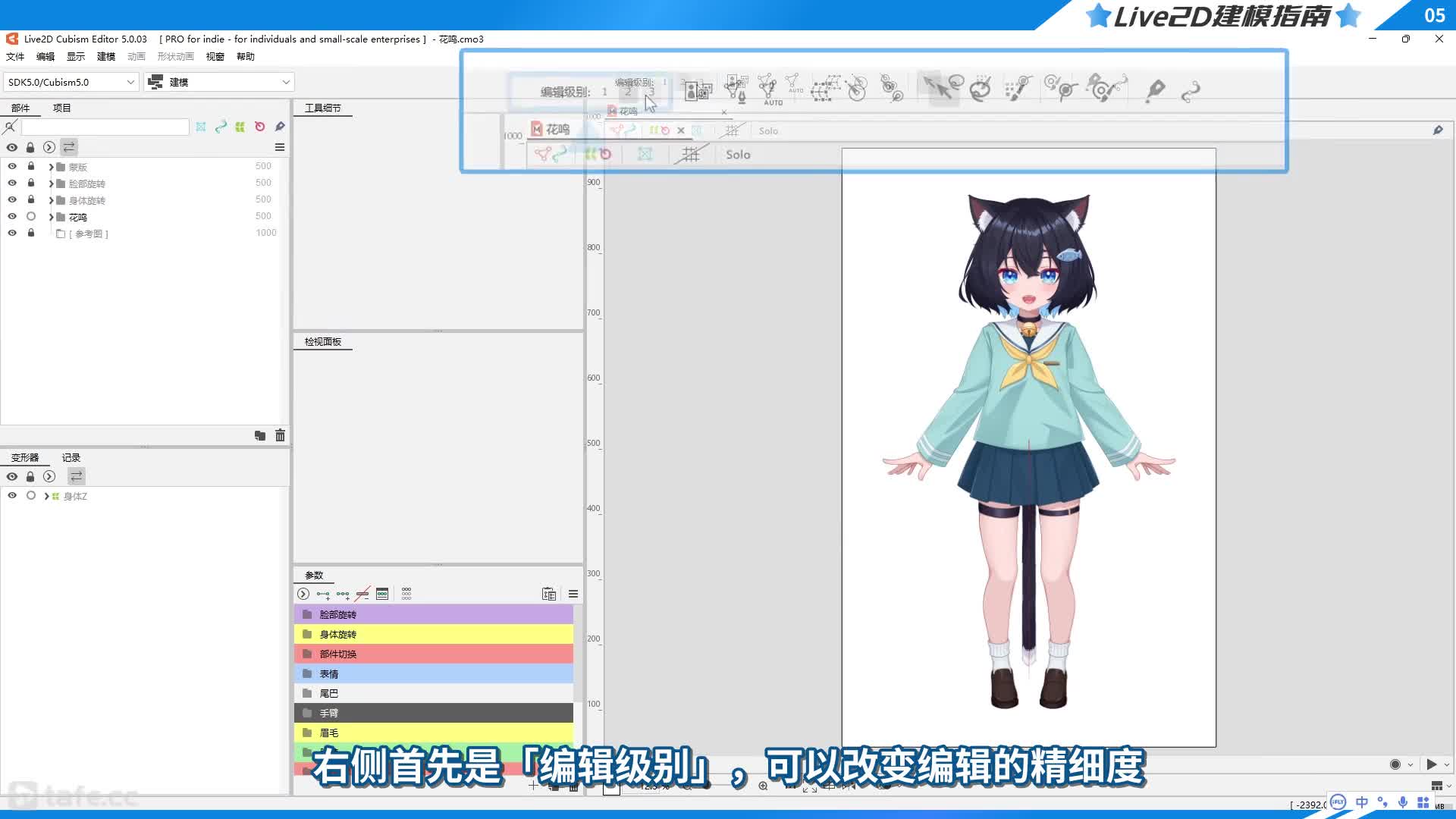
Task: Expand the 脸部旋转 folder
Action: pyautogui.click(x=51, y=184)
